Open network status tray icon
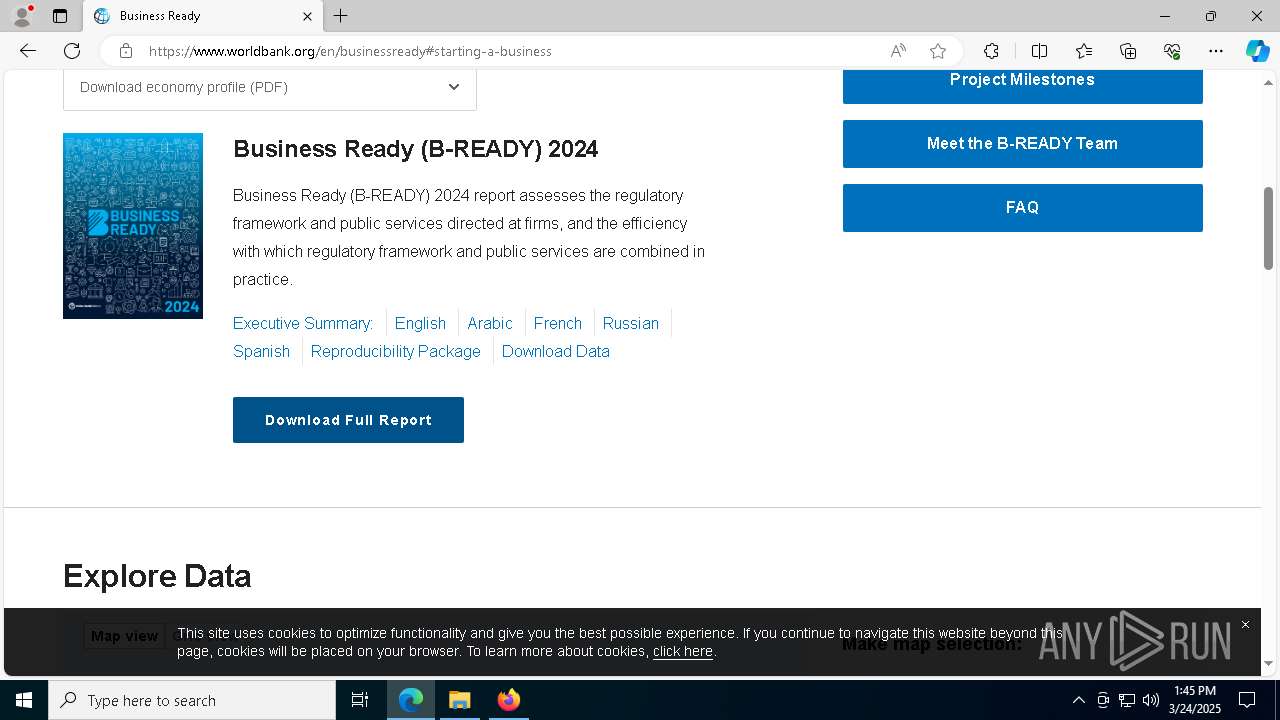 pyautogui.click(x=1127, y=700)
